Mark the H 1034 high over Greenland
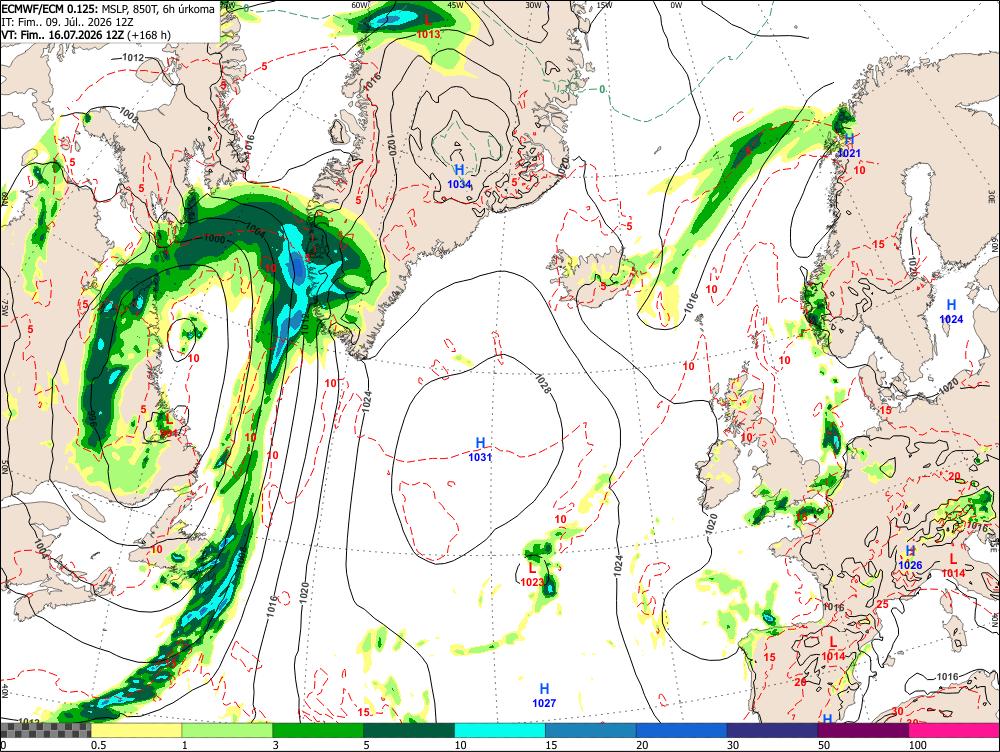The height and width of the screenshot is (752, 1000). pyautogui.click(x=459, y=177)
